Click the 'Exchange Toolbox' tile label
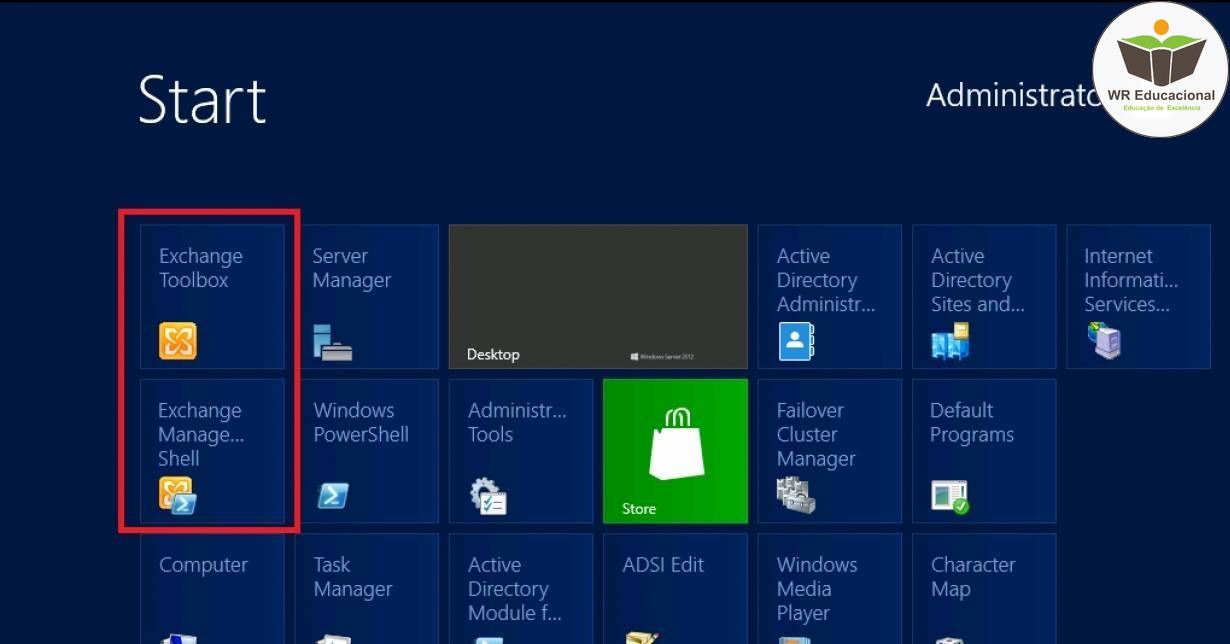The image size is (1230, 644). click(200, 268)
